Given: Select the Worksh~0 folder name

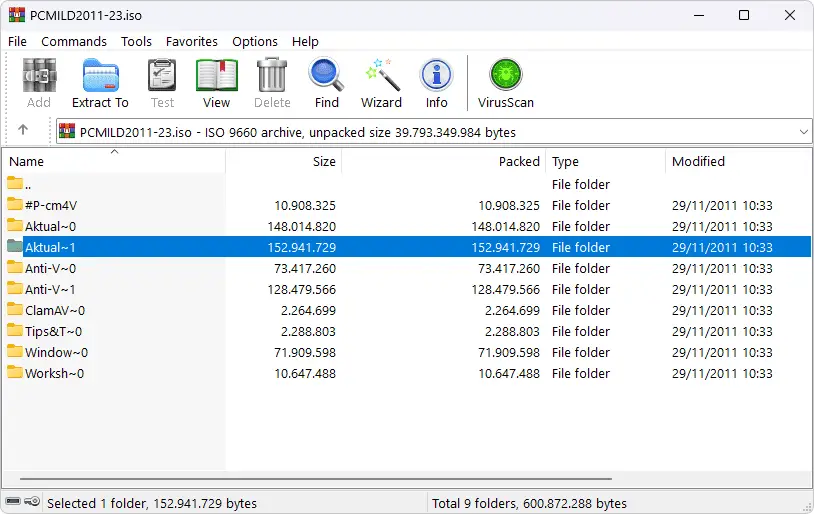Looking at the screenshot, I should 55,374.
